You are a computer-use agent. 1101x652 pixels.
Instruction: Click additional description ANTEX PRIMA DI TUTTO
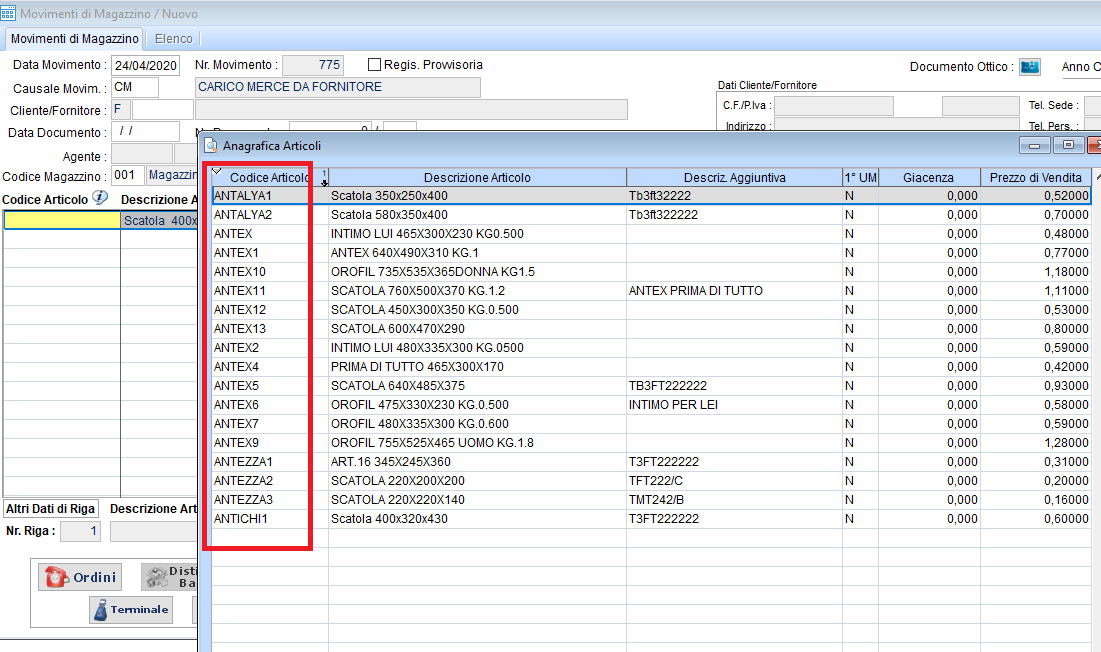pos(695,291)
